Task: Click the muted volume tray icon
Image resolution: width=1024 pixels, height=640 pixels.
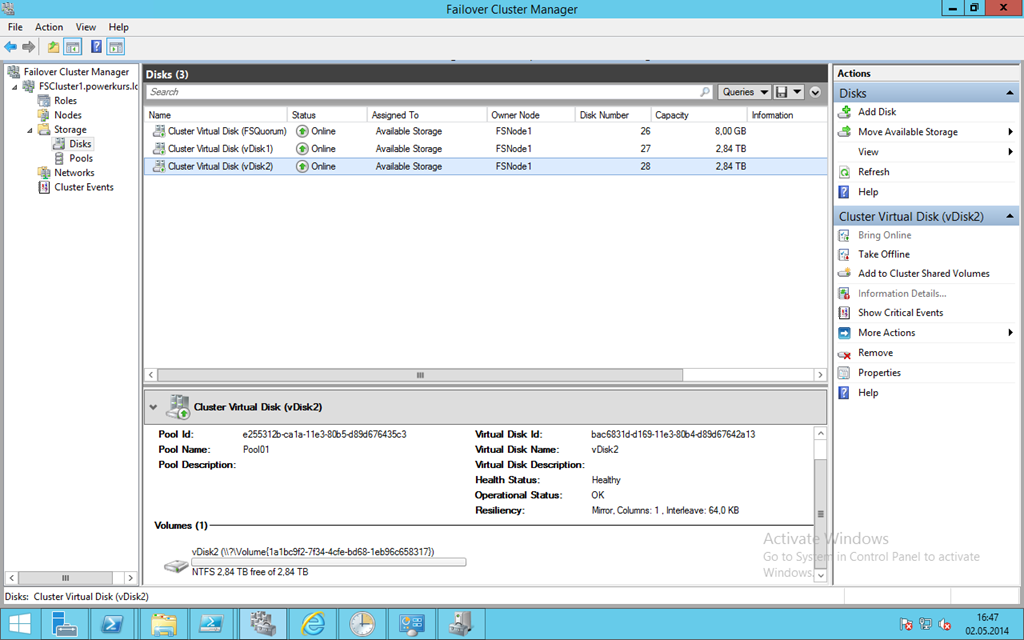Action: (x=944, y=624)
